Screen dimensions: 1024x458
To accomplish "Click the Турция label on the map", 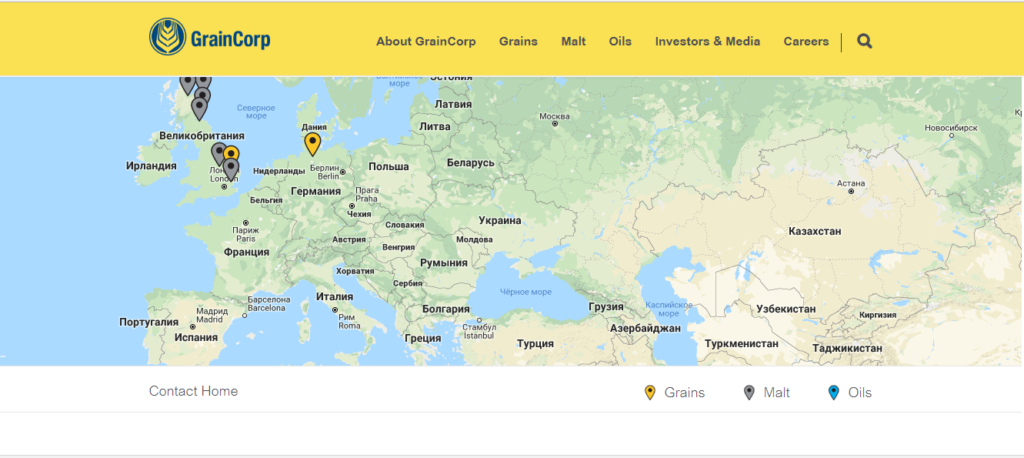I will (536, 344).
